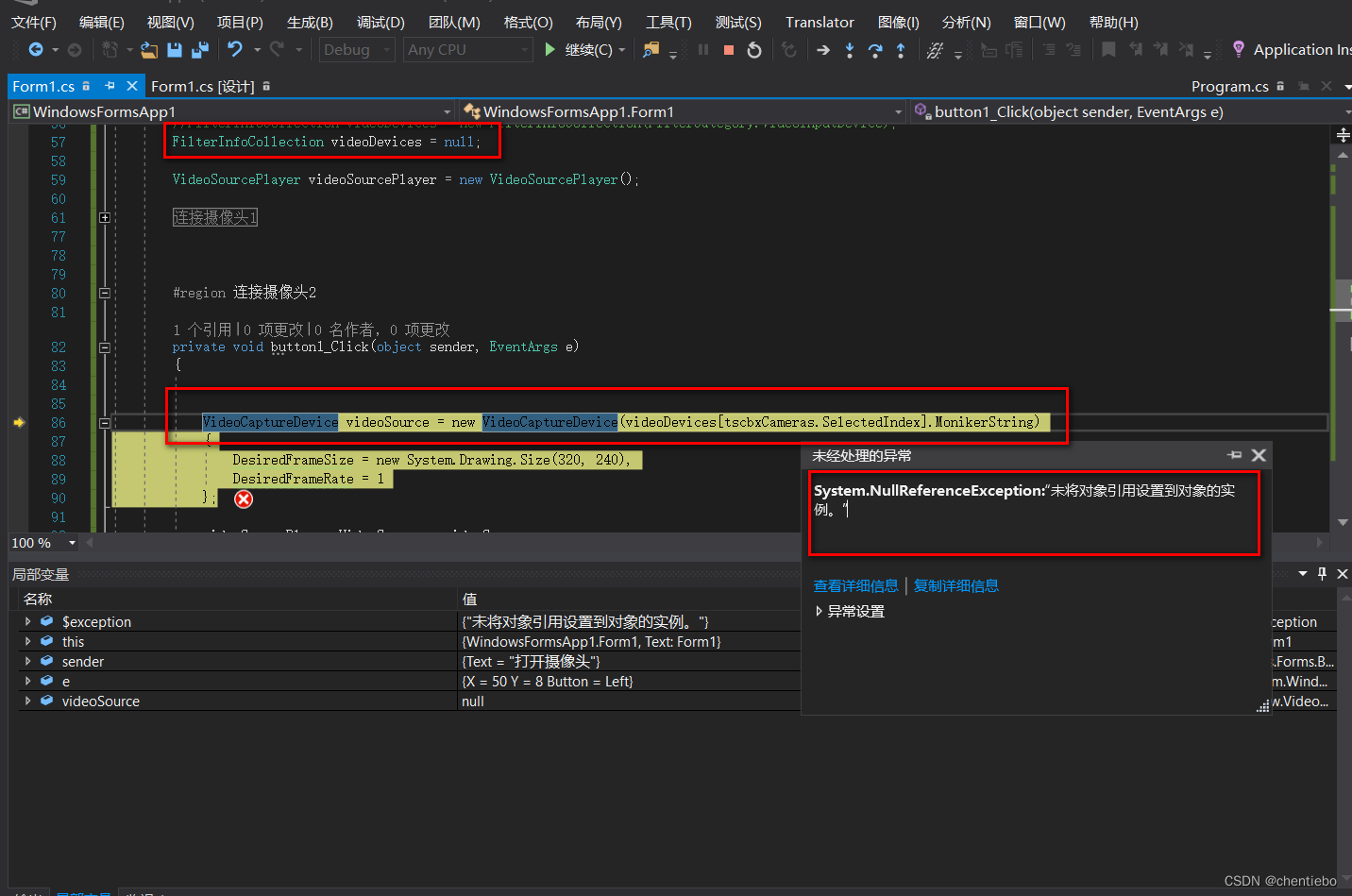This screenshot has width=1352, height=896.
Task: Open the dropdown arrow beside Continue
Action: pos(622,50)
